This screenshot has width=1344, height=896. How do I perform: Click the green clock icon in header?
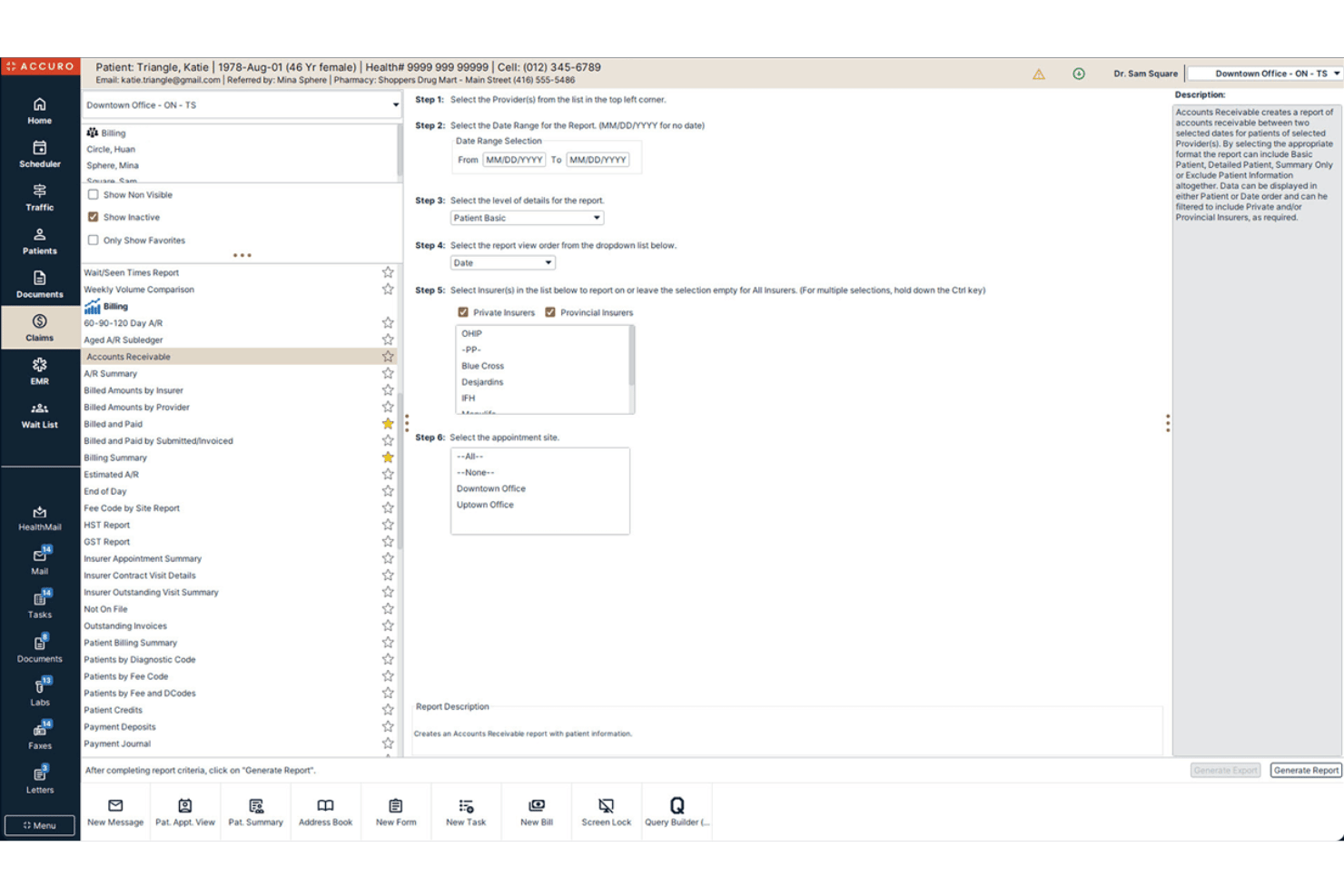(x=1079, y=74)
